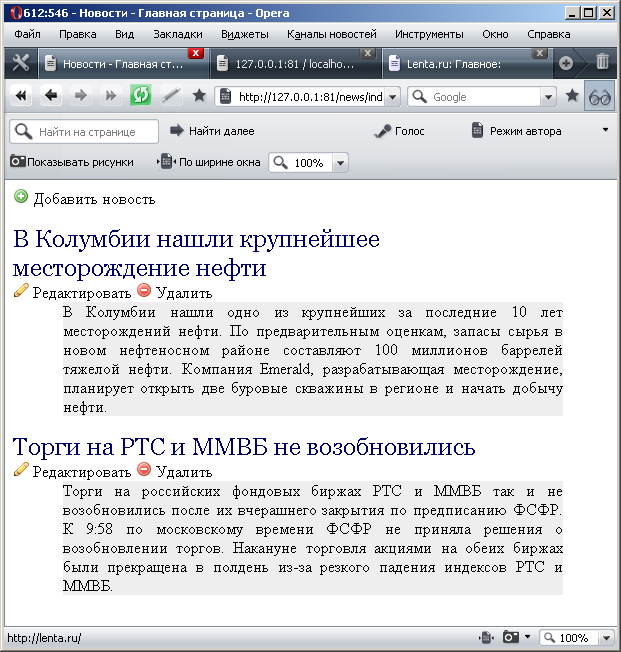Open the panels wrench icon
The image size is (621, 652).
(x=20, y=63)
